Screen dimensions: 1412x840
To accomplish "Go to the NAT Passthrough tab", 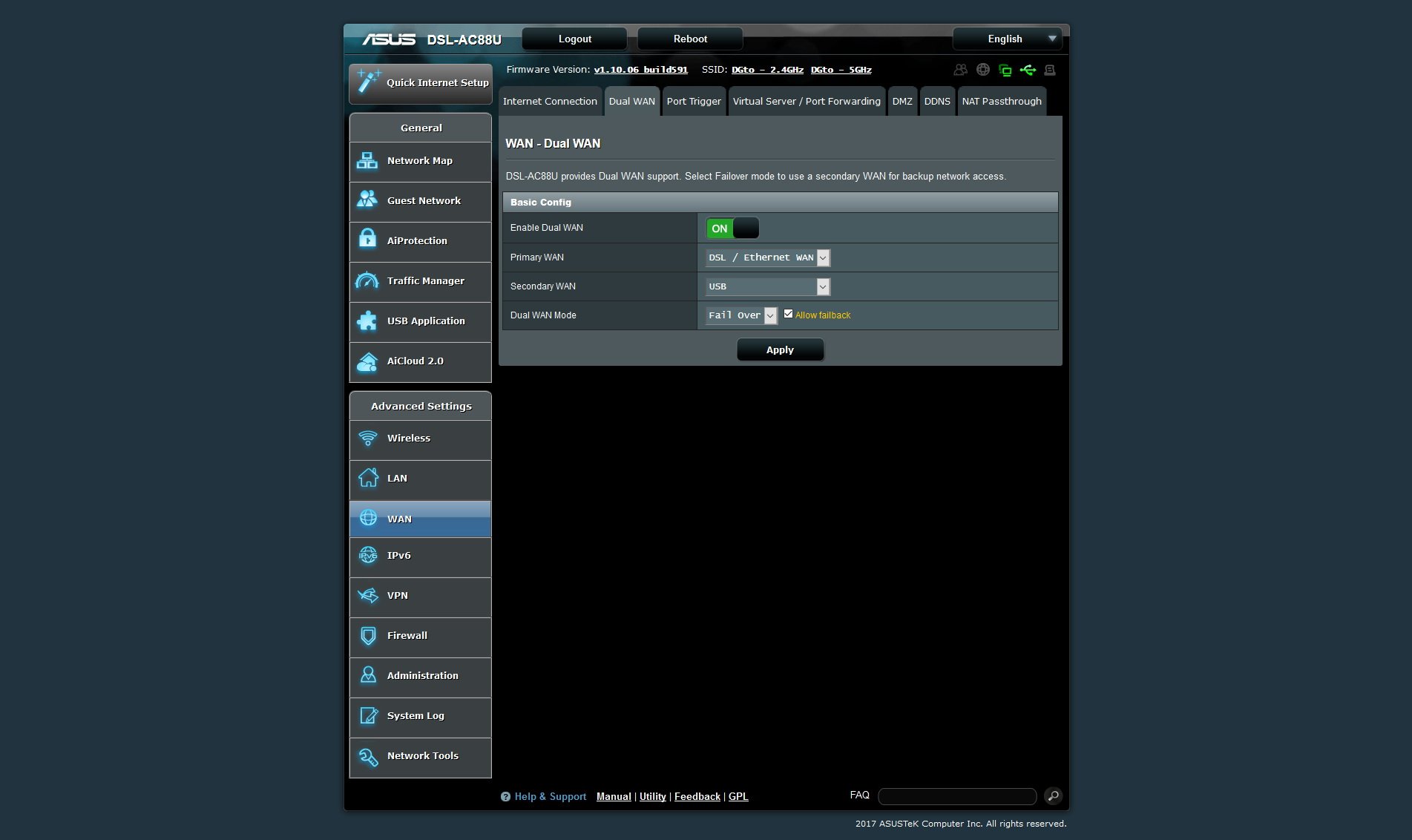I will pyautogui.click(x=1001, y=102).
